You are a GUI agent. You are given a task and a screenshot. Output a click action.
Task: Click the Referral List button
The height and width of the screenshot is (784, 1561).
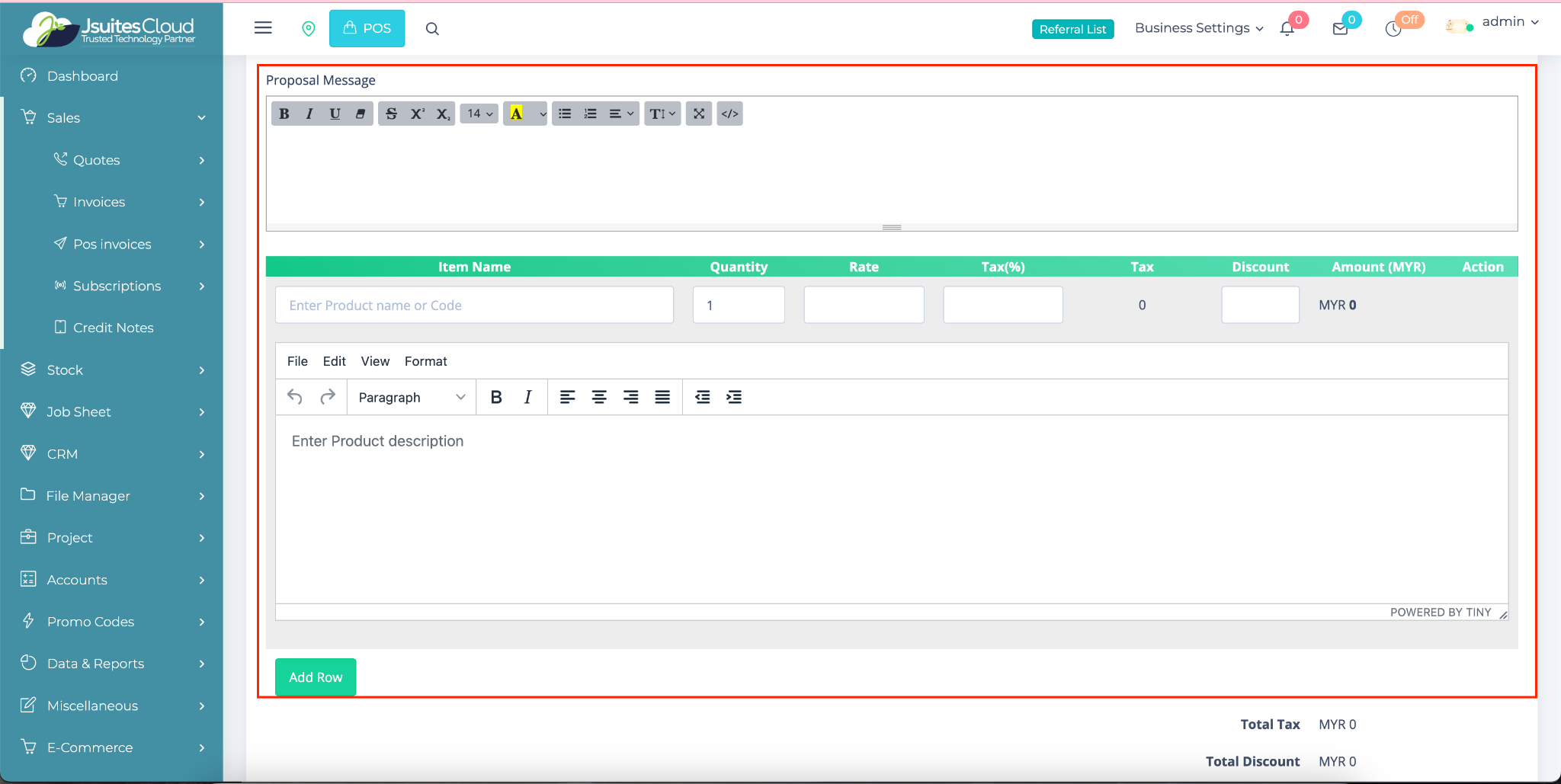click(x=1072, y=29)
